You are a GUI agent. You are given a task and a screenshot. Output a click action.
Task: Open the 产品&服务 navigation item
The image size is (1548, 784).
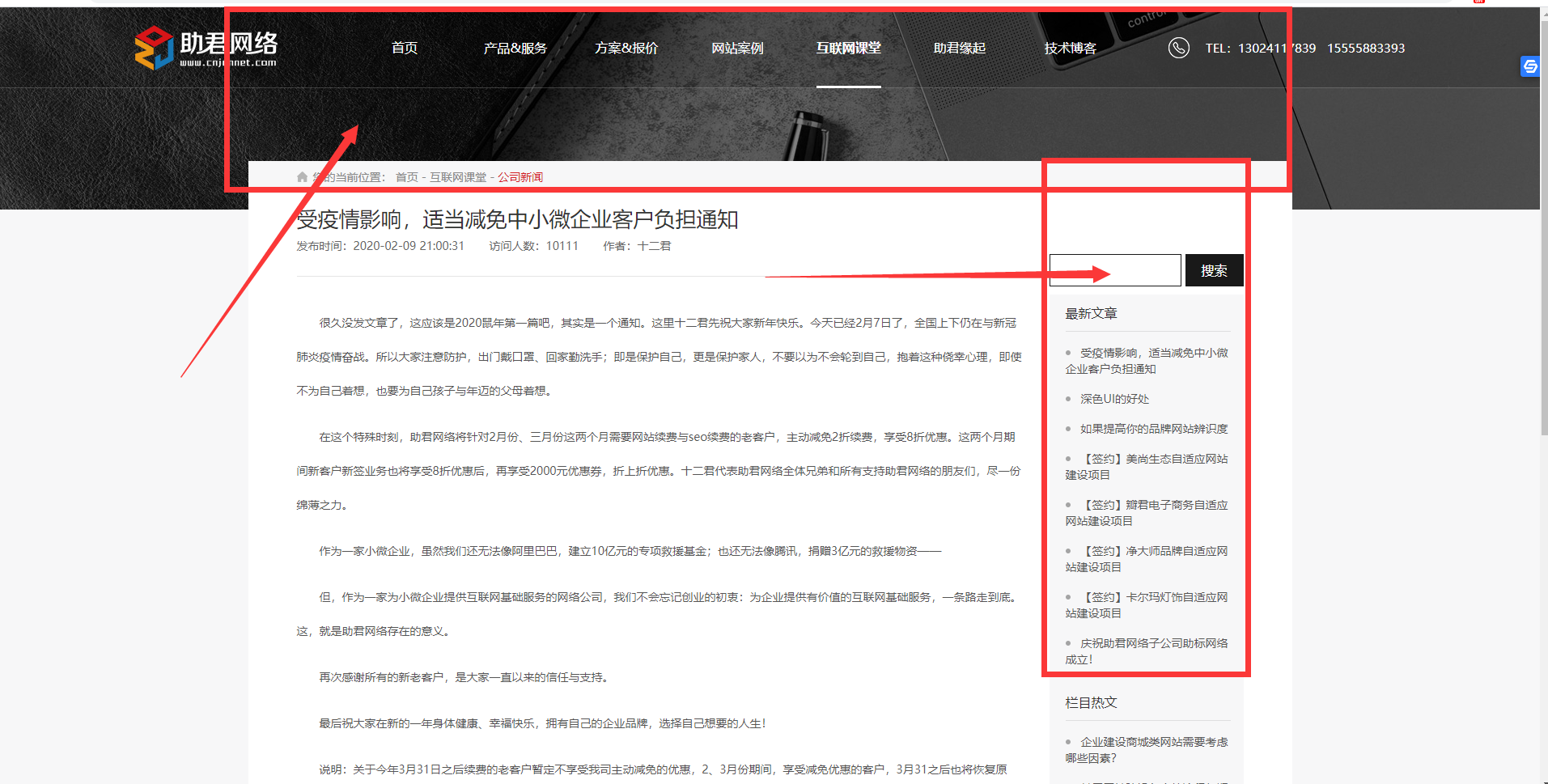point(515,49)
